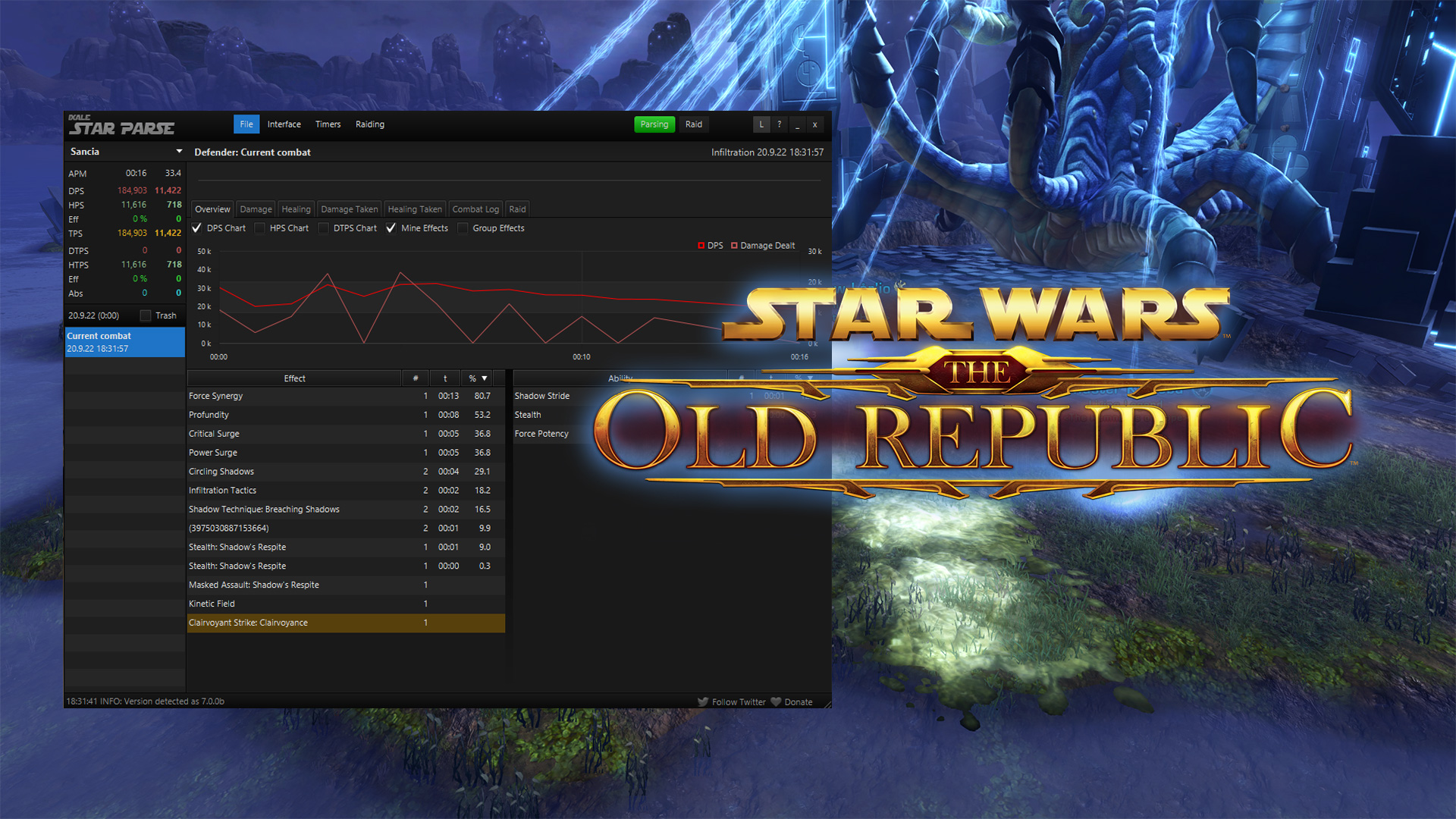
Task: Open the File menu
Action: 246,124
